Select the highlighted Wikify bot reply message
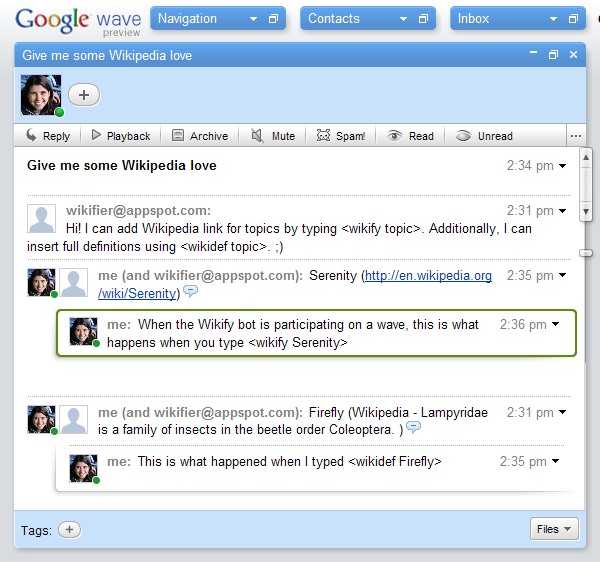600x562 pixels. 316,333
